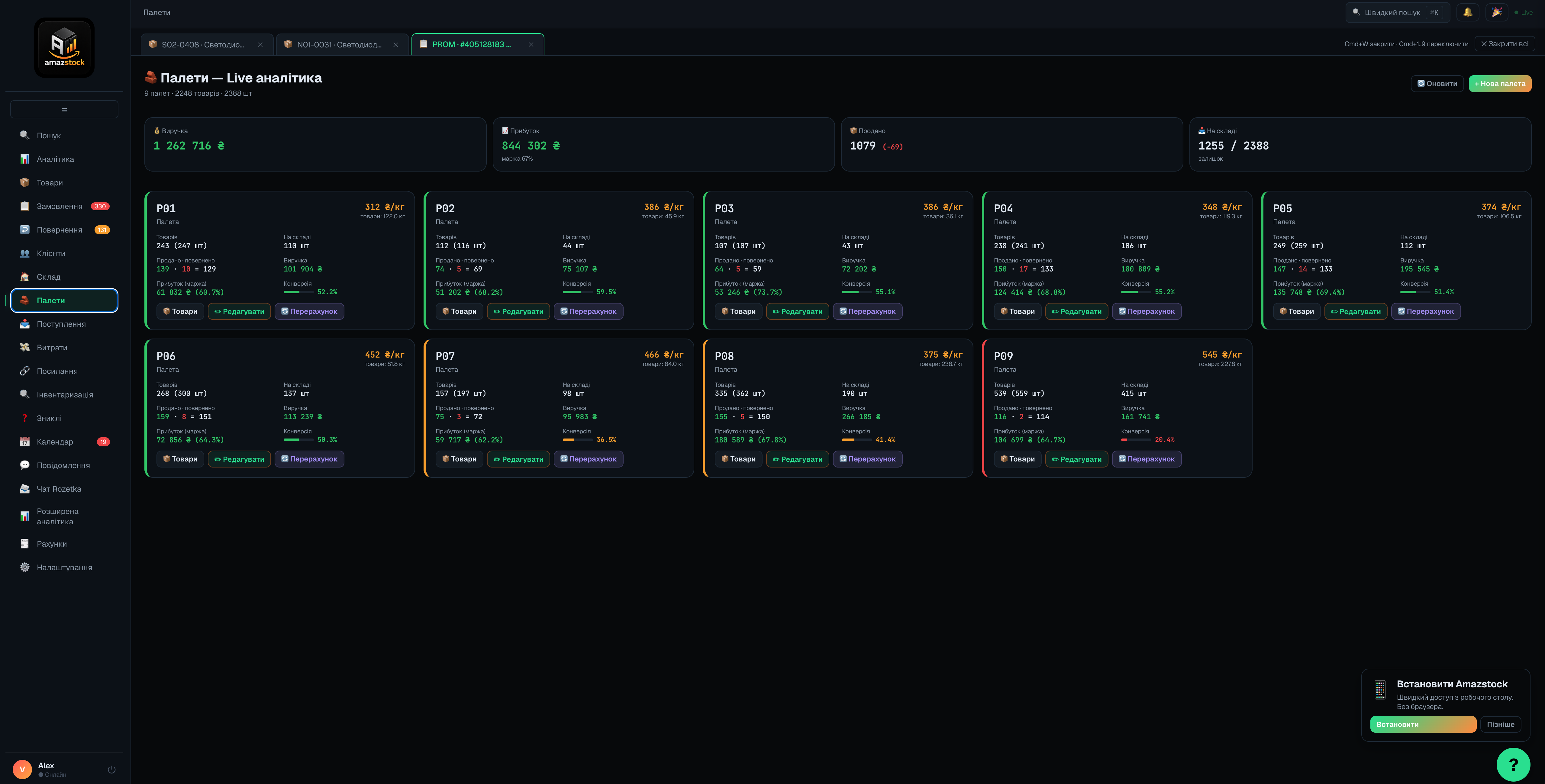
Task: Click Перерахунок on pallet P01
Action: pos(309,312)
